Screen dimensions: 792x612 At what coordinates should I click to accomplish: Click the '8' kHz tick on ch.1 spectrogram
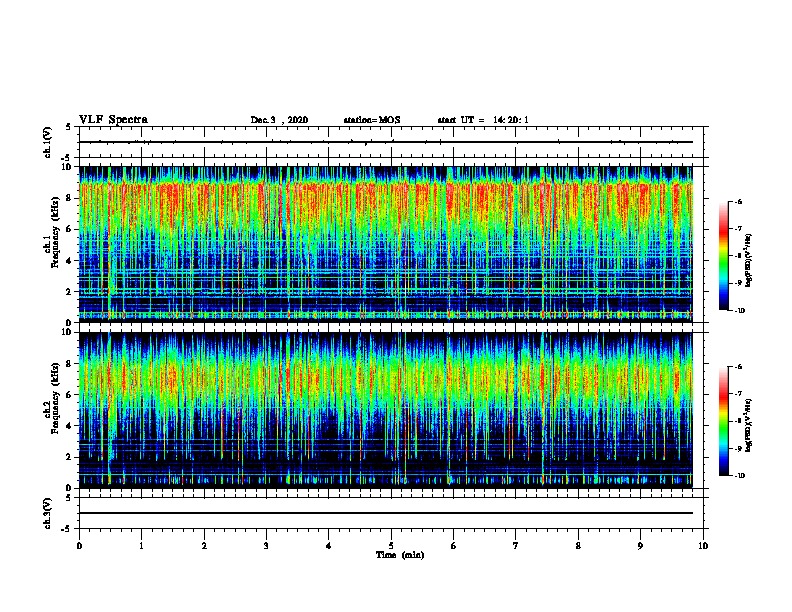[69, 198]
